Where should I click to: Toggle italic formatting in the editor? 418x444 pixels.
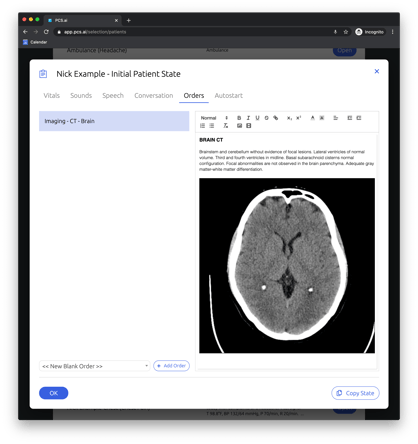coord(248,118)
